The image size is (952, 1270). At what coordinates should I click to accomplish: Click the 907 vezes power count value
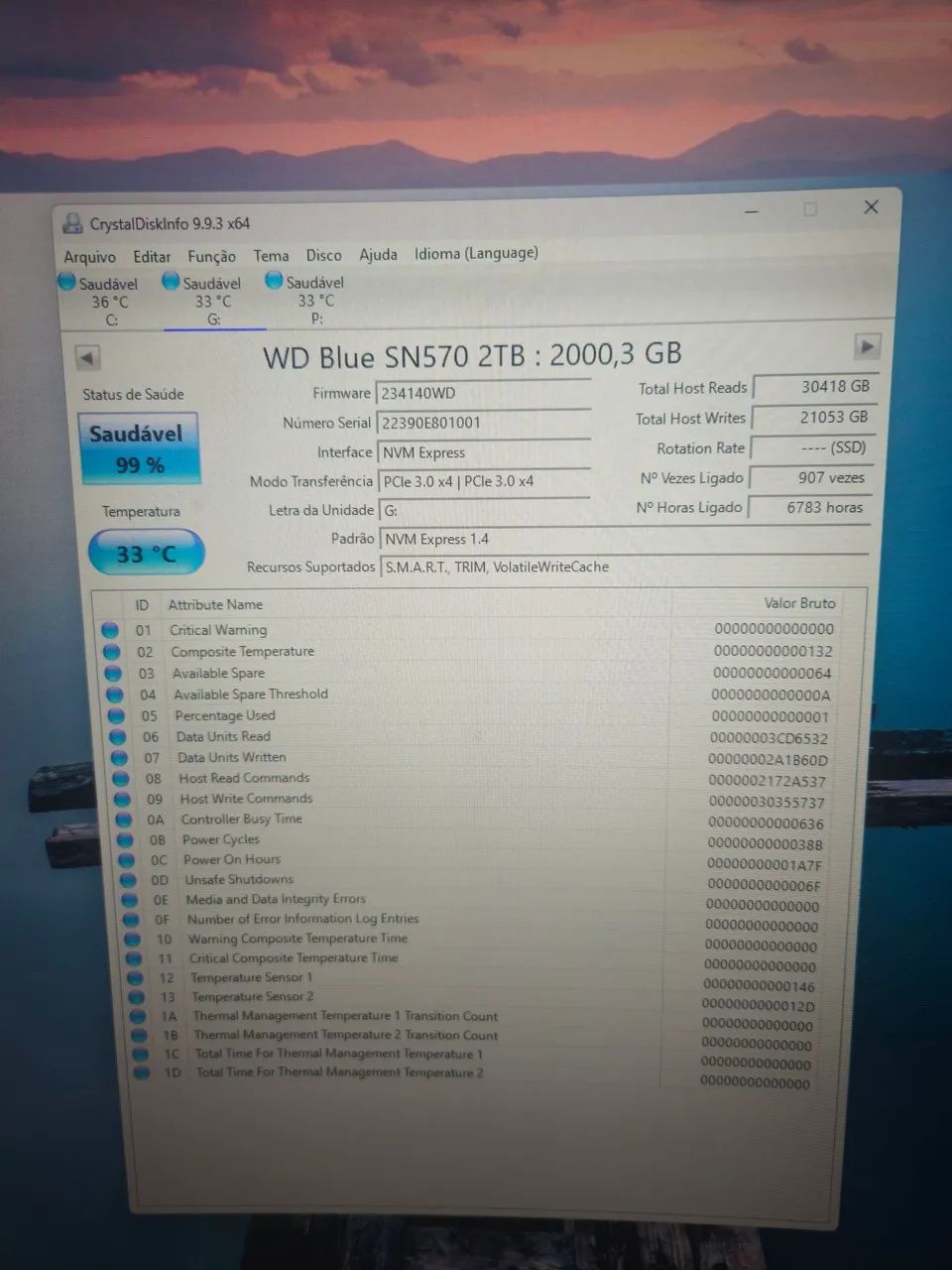[x=811, y=477]
